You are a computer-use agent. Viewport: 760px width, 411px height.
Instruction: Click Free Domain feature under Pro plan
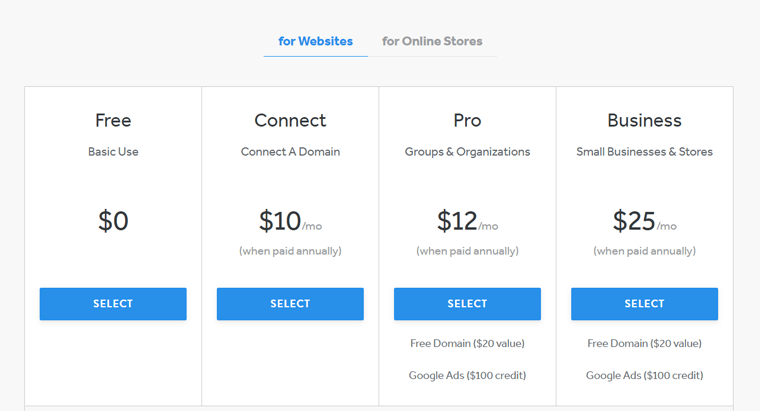[x=467, y=344]
